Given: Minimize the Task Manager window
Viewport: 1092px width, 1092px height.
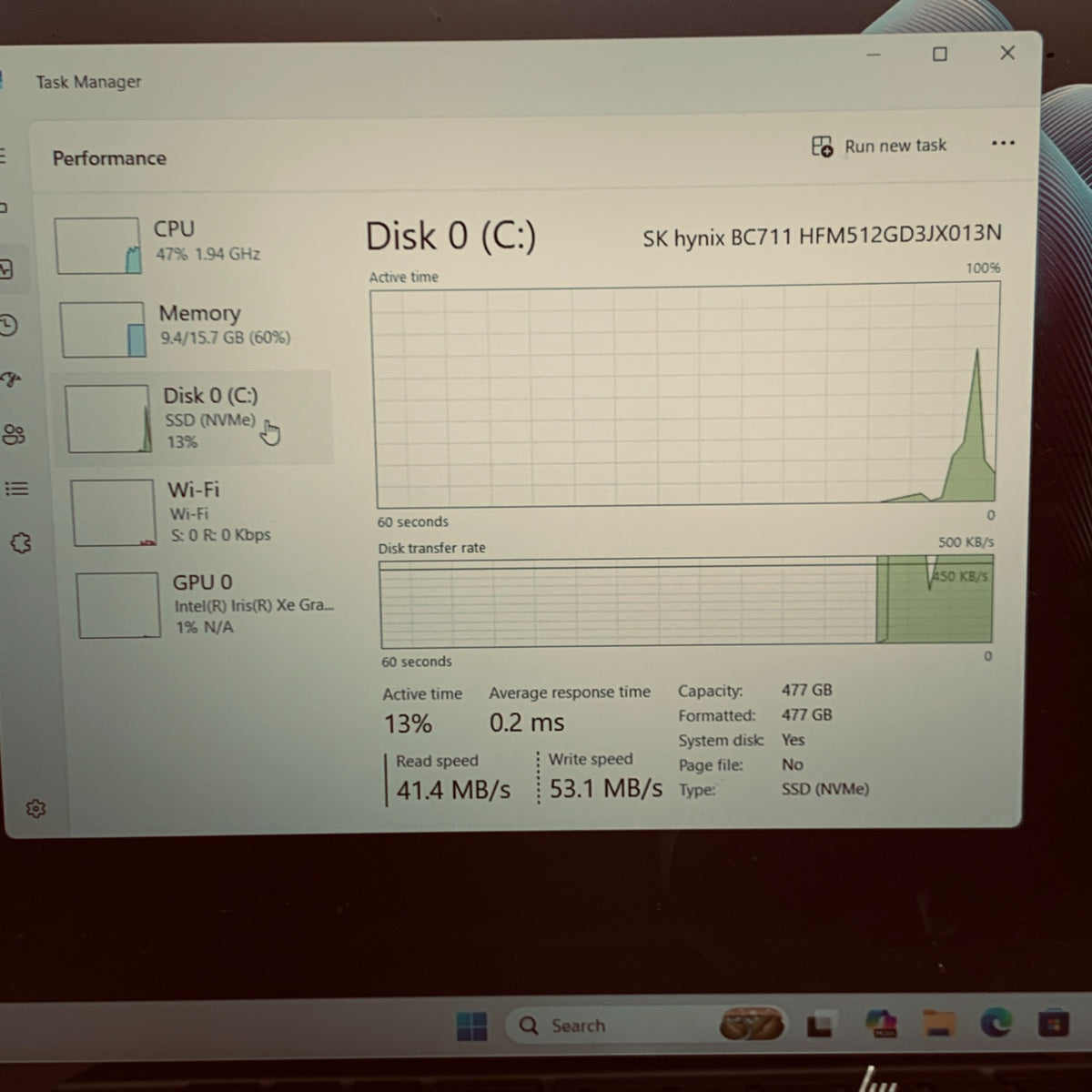Looking at the screenshot, I should tap(874, 55).
